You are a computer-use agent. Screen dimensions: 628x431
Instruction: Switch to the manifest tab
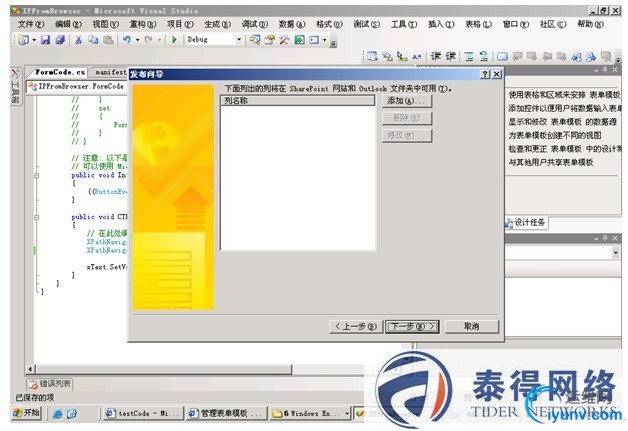pyautogui.click(x=110, y=72)
